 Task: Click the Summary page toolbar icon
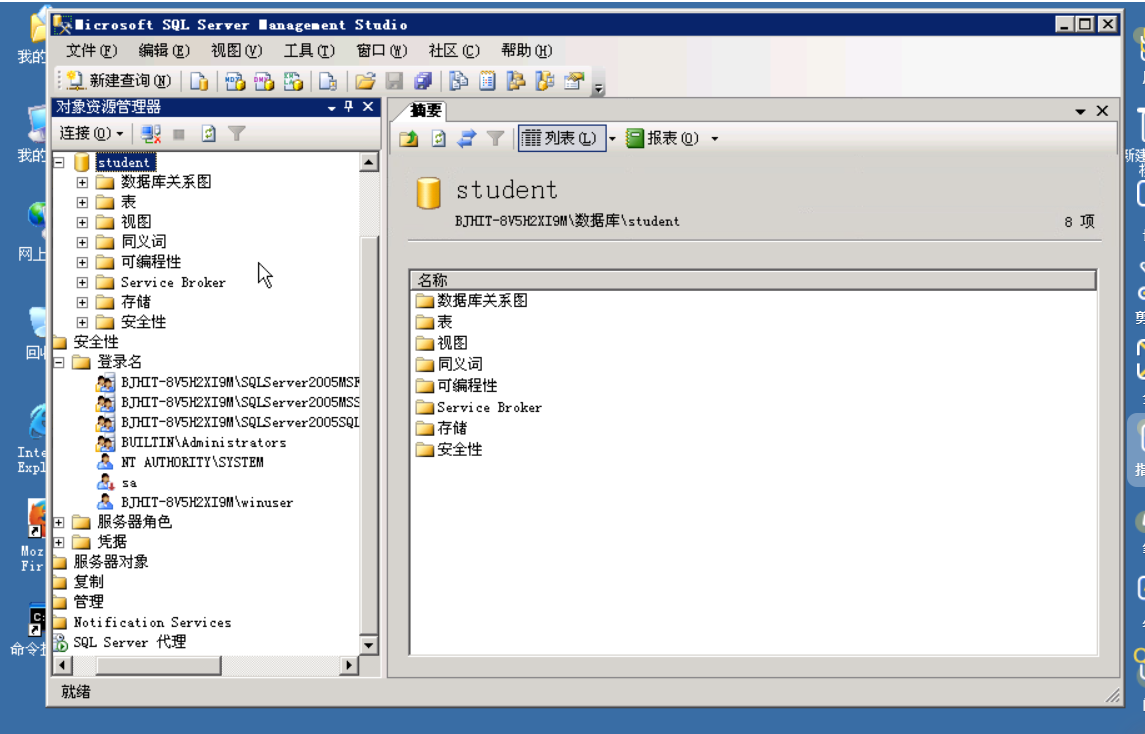pos(487,80)
